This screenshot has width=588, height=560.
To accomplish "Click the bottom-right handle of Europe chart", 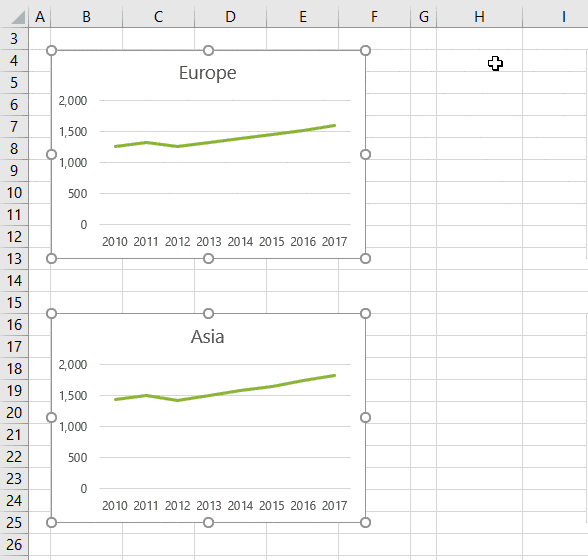I will (x=365, y=258).
